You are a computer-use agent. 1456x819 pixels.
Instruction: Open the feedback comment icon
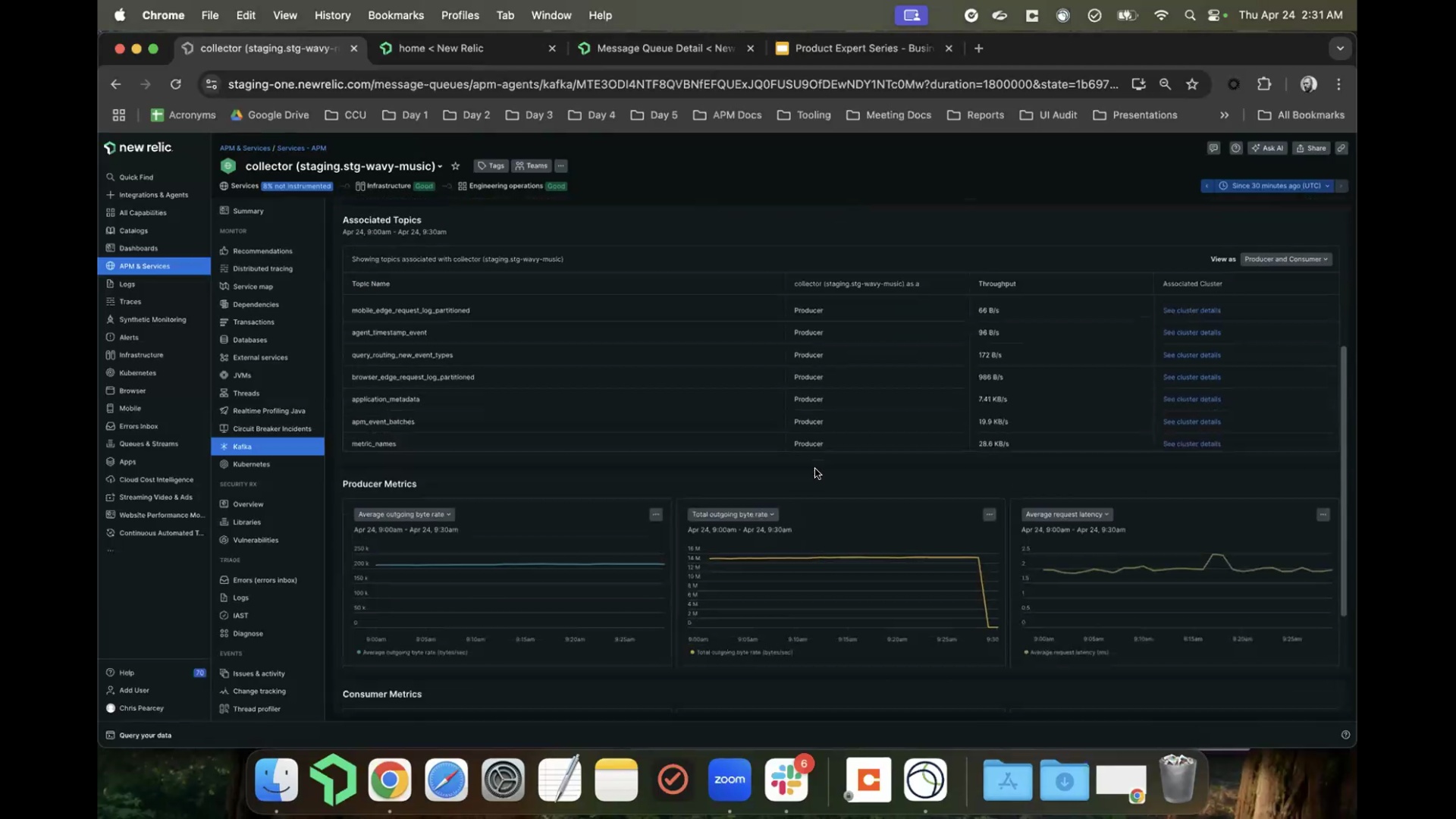(1213, 149)
